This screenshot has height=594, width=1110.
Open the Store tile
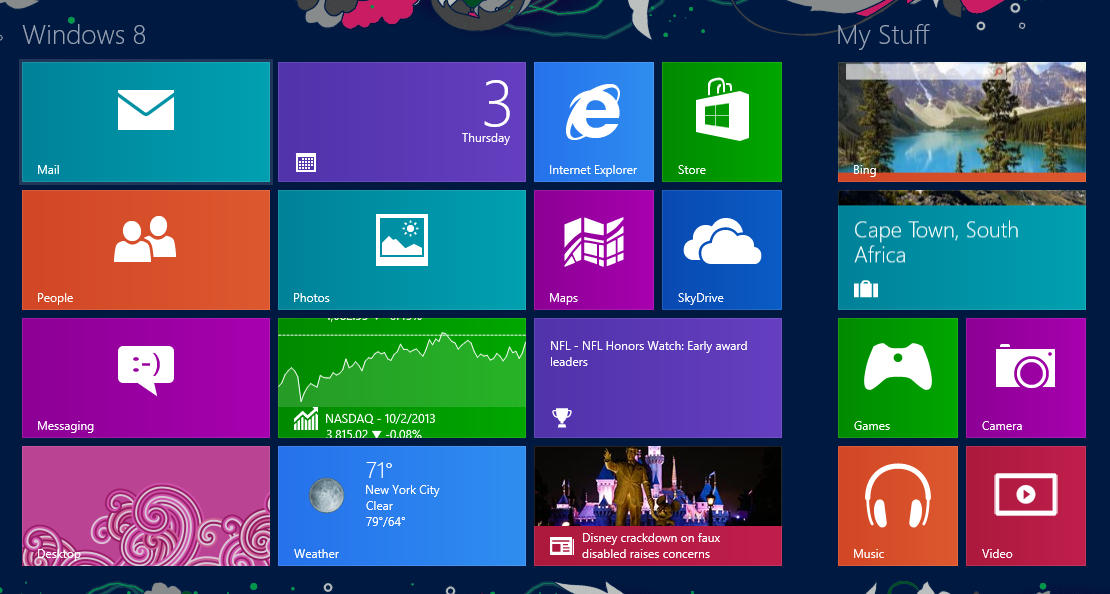click(722, 122)
